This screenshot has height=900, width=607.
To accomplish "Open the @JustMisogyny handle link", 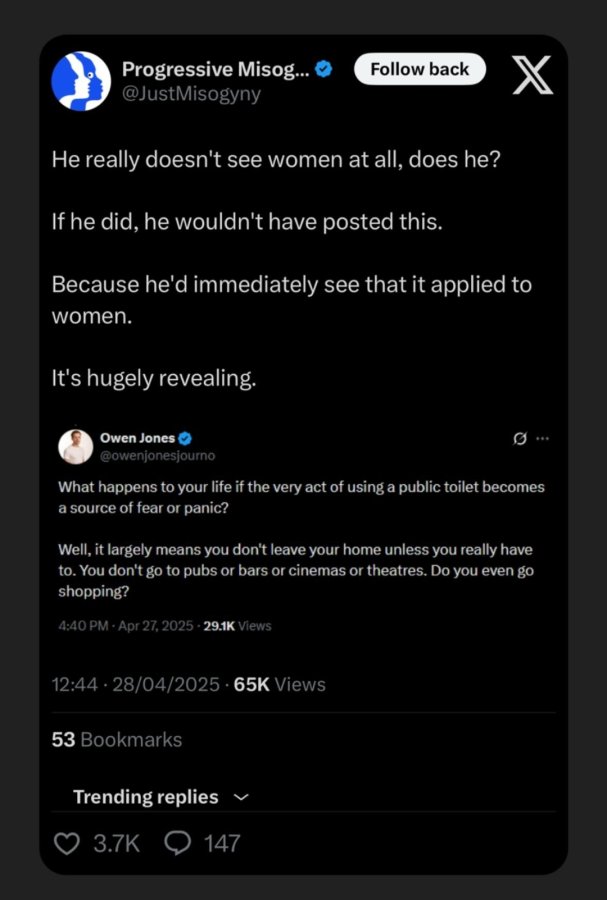I will [x=192, y=94].
